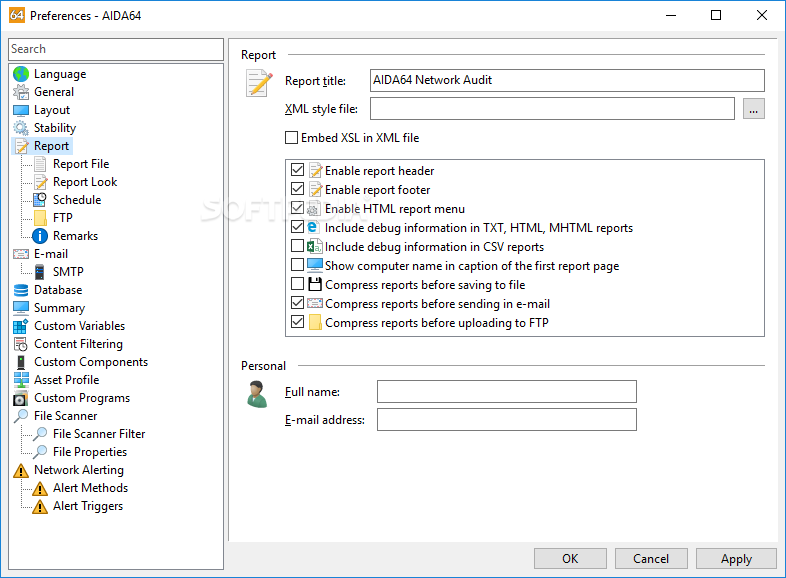Click the Apply button

click(736, 558)
